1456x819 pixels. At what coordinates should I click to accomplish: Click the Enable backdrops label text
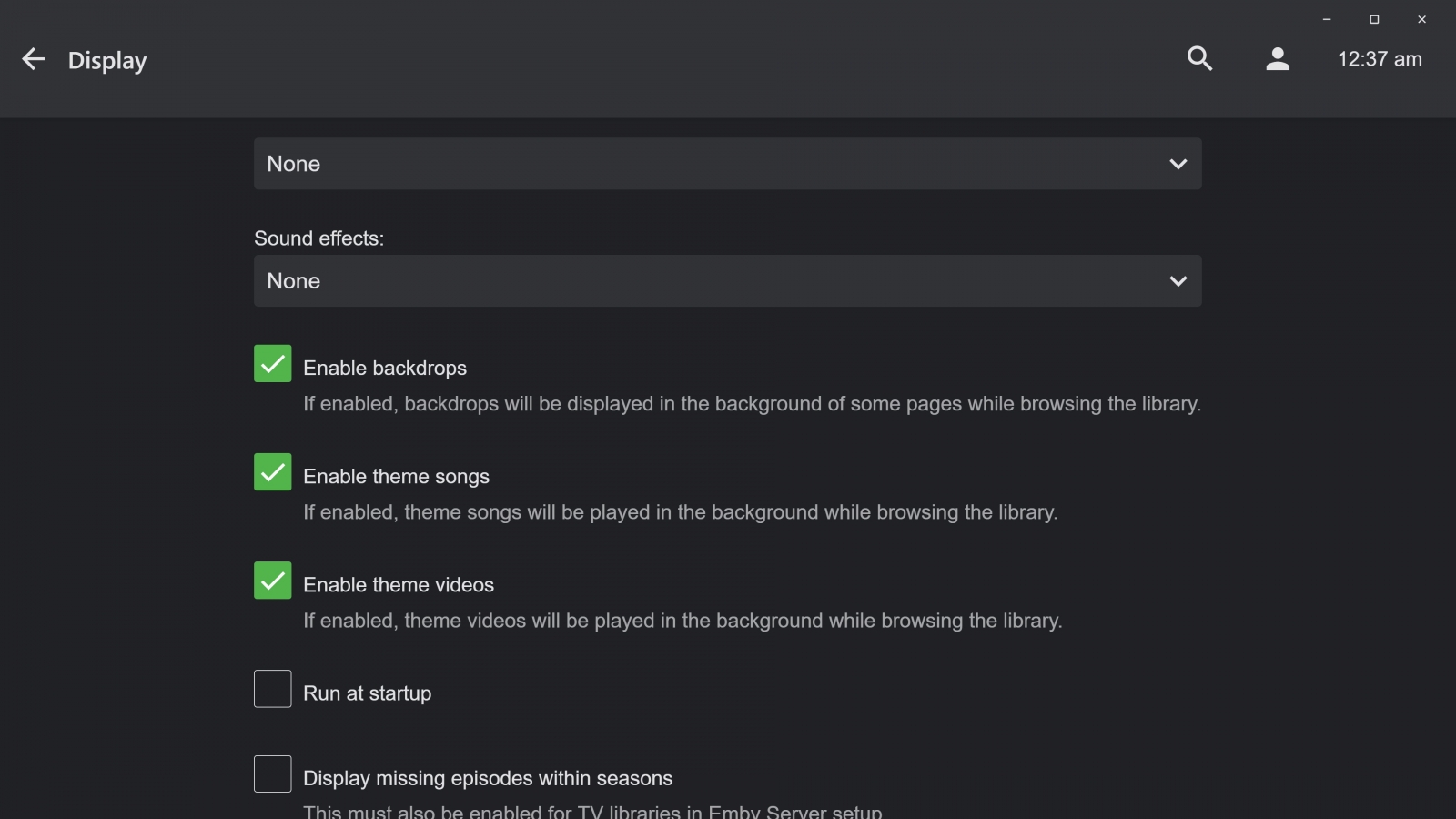[384, 369]
